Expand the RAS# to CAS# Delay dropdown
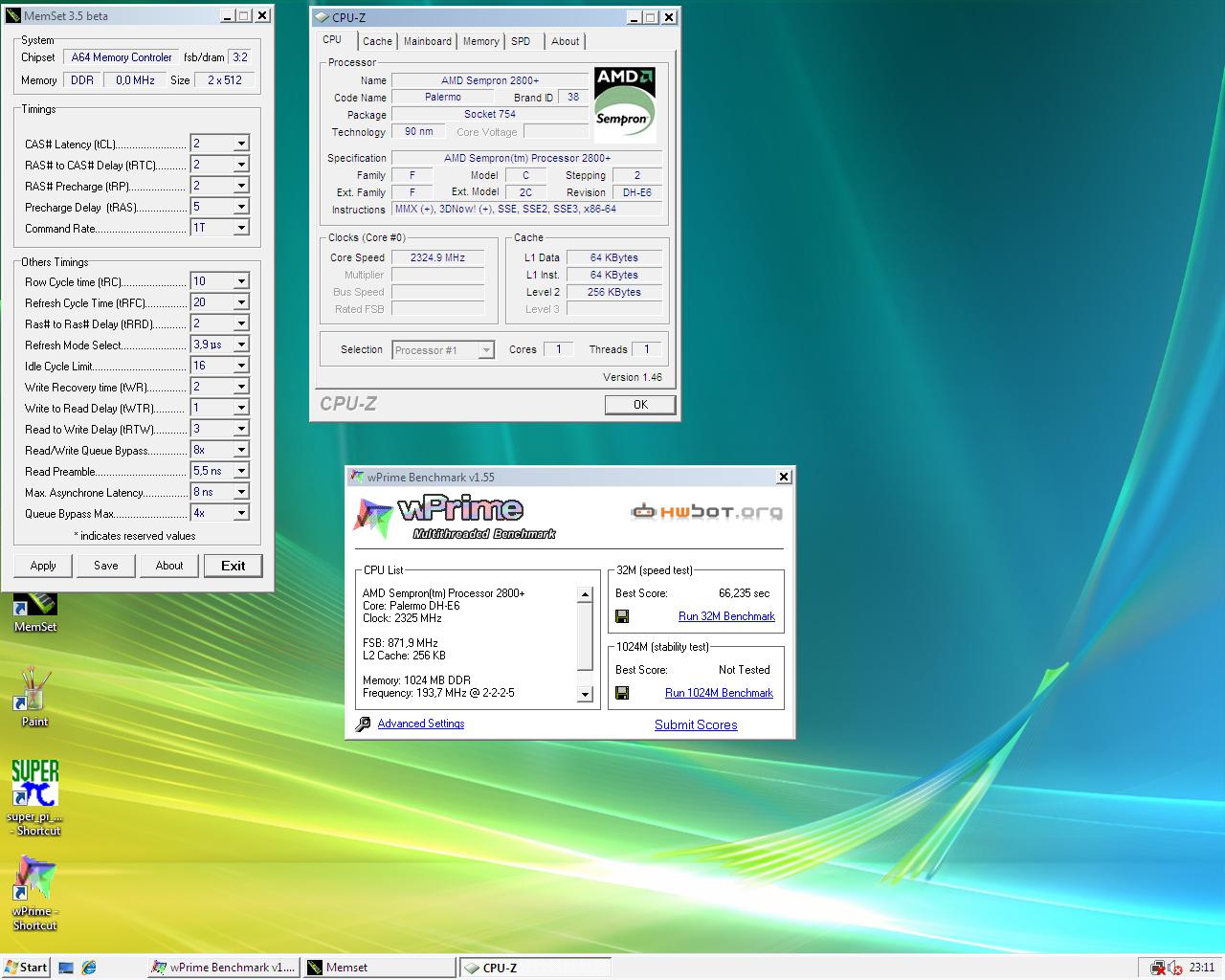 point(241,165)
